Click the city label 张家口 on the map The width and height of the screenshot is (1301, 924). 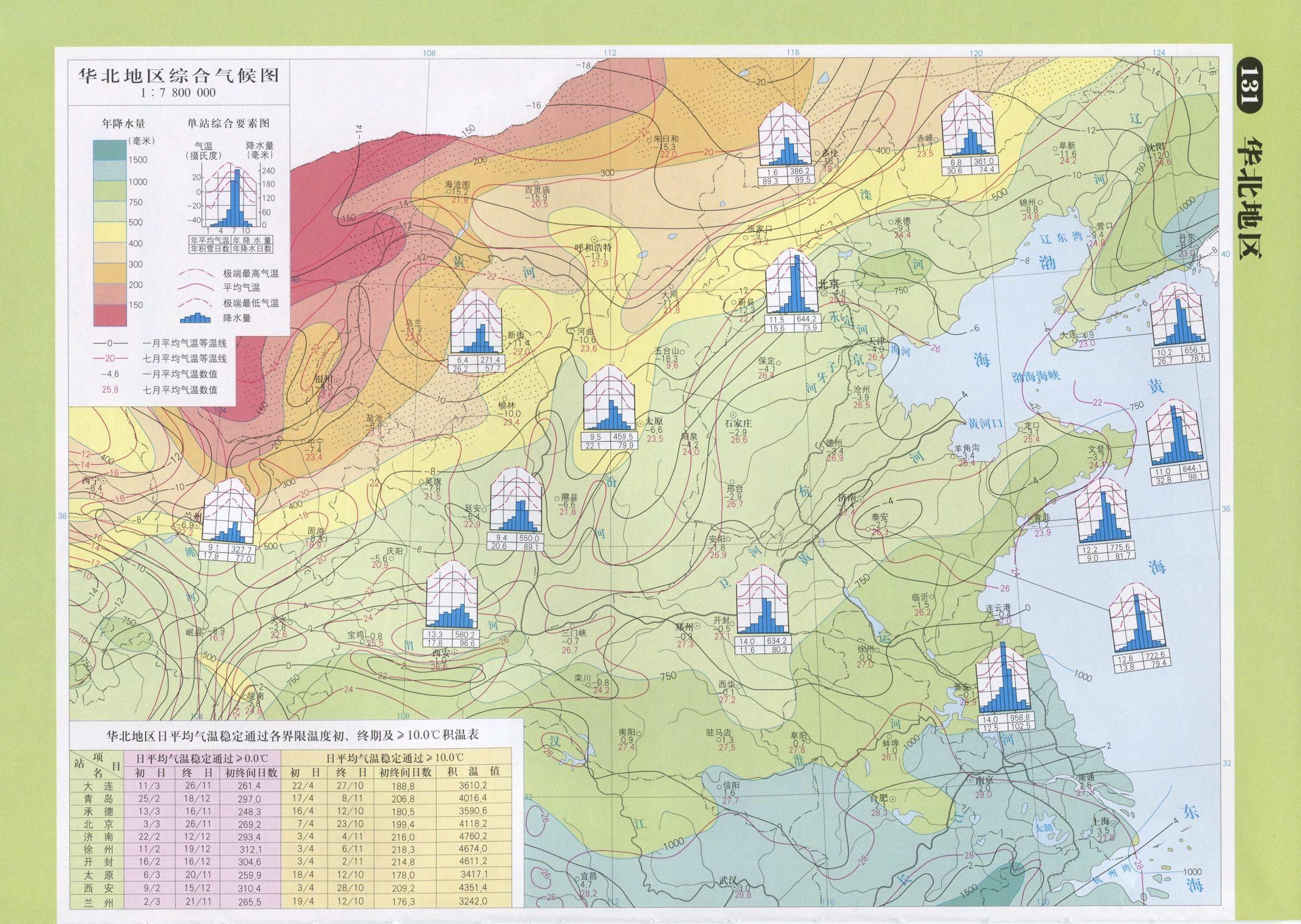coord(759,228)
